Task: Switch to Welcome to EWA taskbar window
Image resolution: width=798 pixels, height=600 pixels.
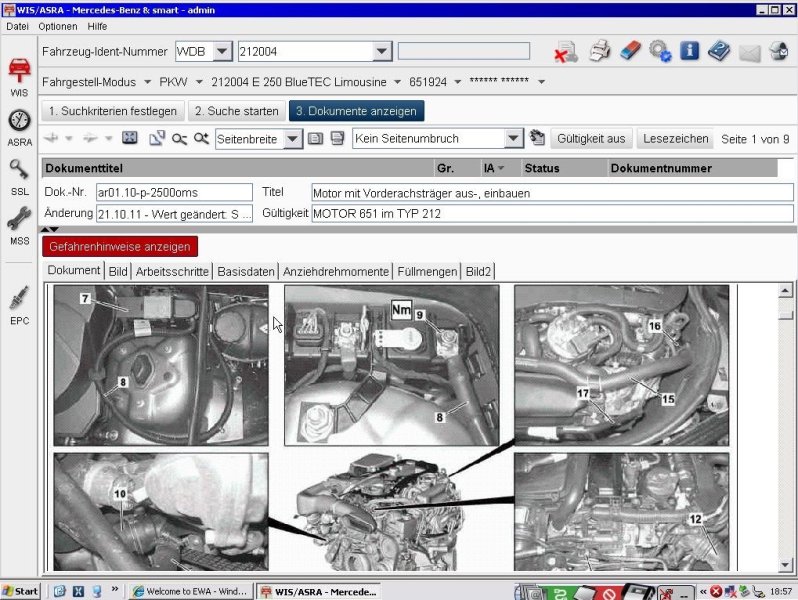Action: click(x=190, y=591)
